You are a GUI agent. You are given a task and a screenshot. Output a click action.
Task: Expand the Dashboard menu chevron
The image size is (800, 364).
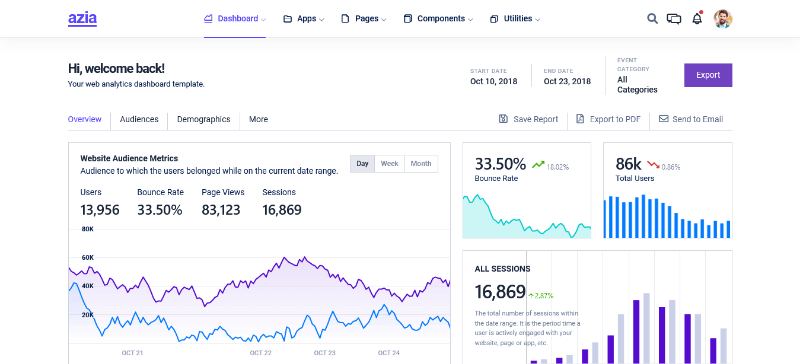[x=263, y=20]
